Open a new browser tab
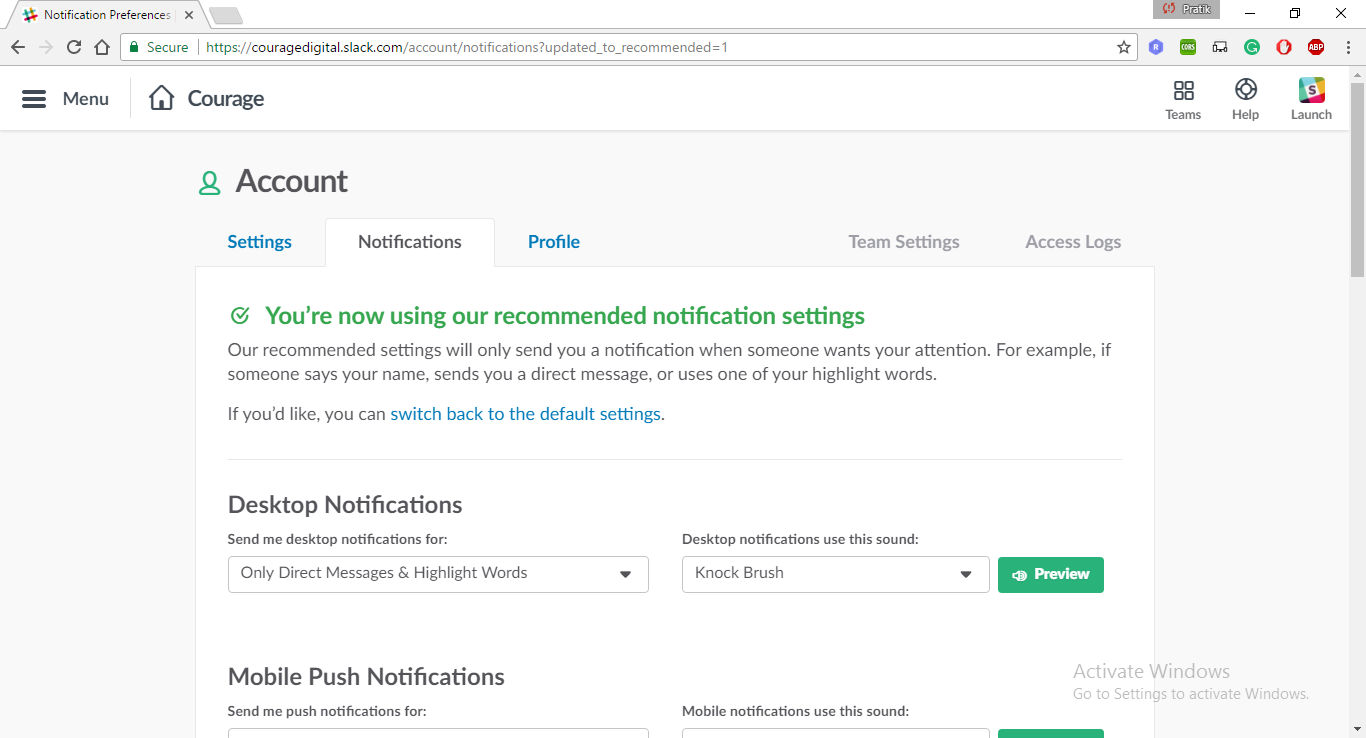 click(226, 15)
